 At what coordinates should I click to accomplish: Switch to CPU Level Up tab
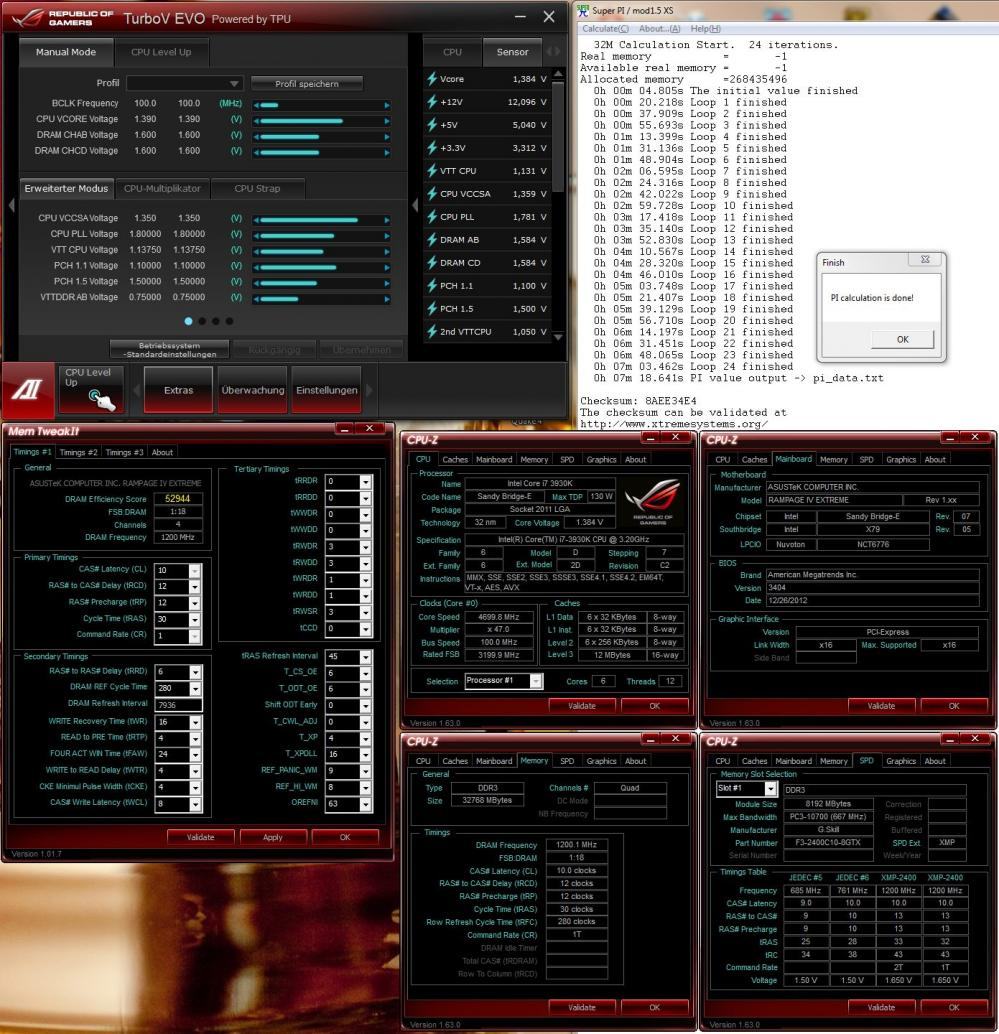pos(161,52)
